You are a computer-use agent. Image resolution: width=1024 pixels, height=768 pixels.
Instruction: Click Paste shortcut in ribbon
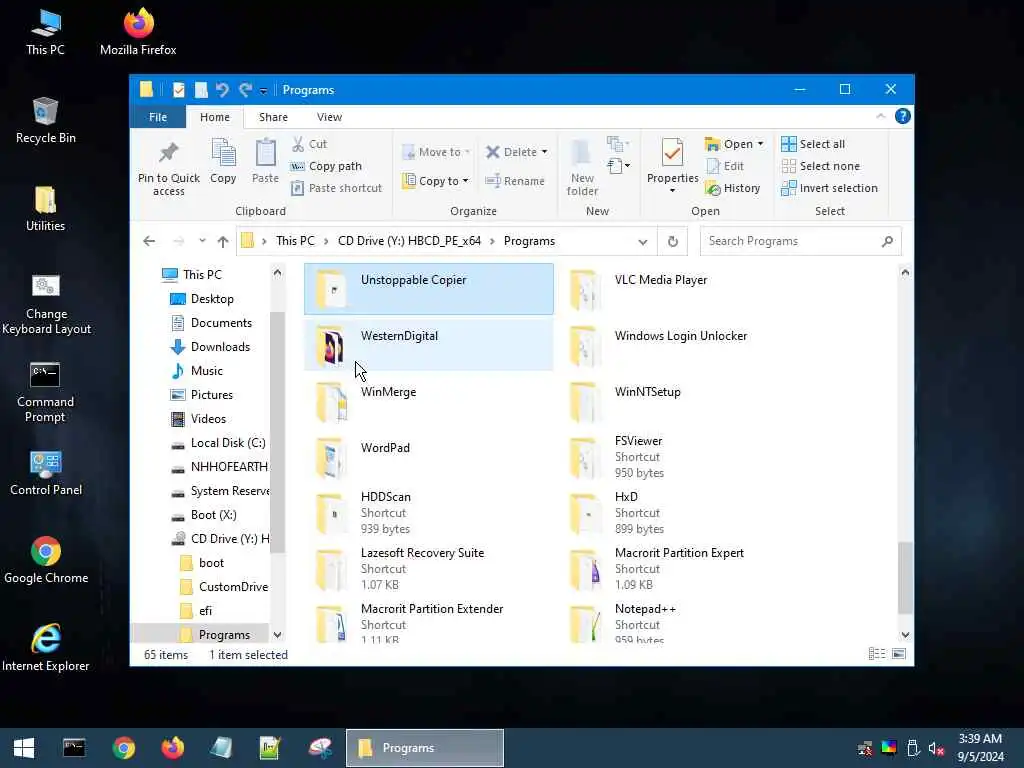[x=336, y=188]
